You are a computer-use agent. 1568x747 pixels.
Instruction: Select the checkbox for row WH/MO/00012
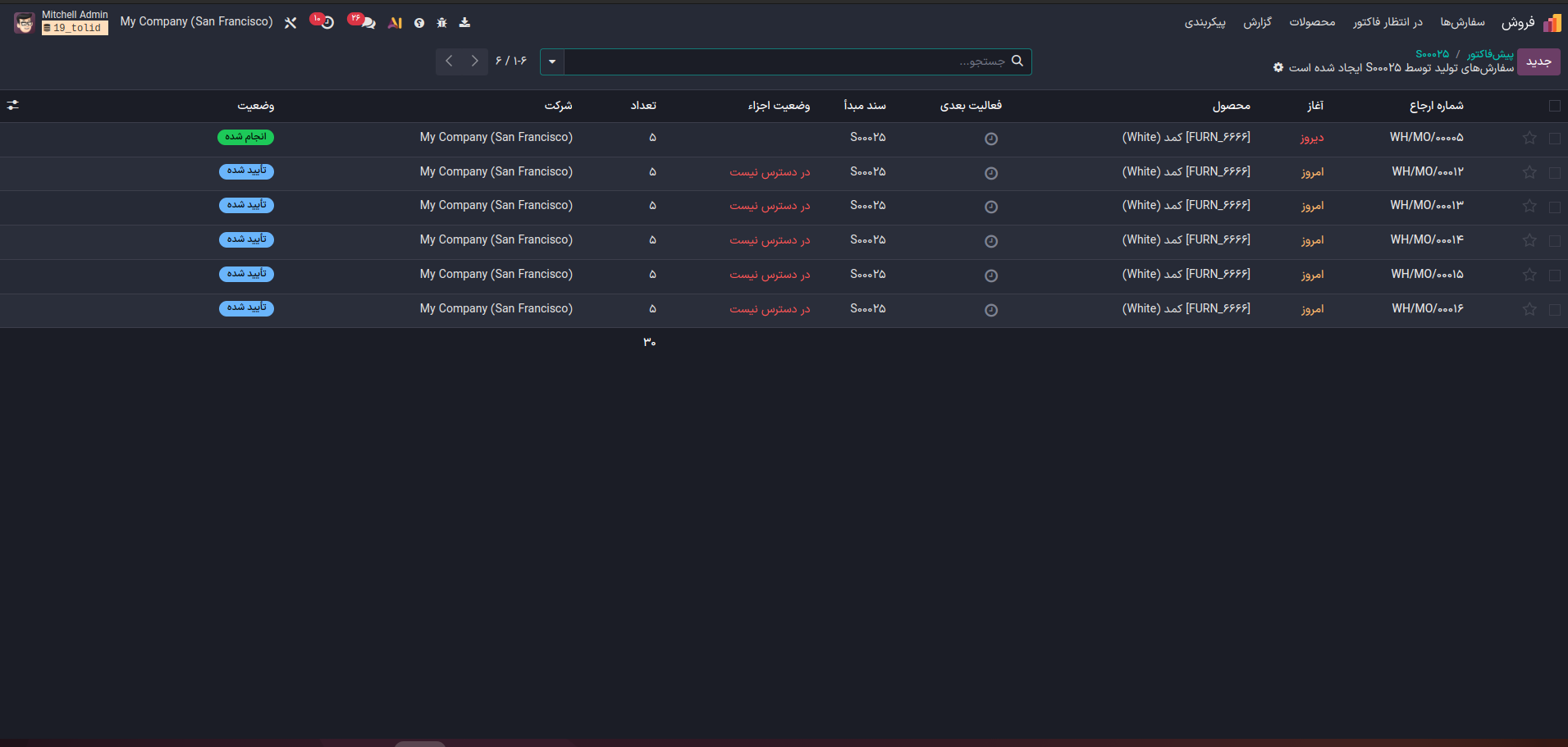(x=1554, y=173)
